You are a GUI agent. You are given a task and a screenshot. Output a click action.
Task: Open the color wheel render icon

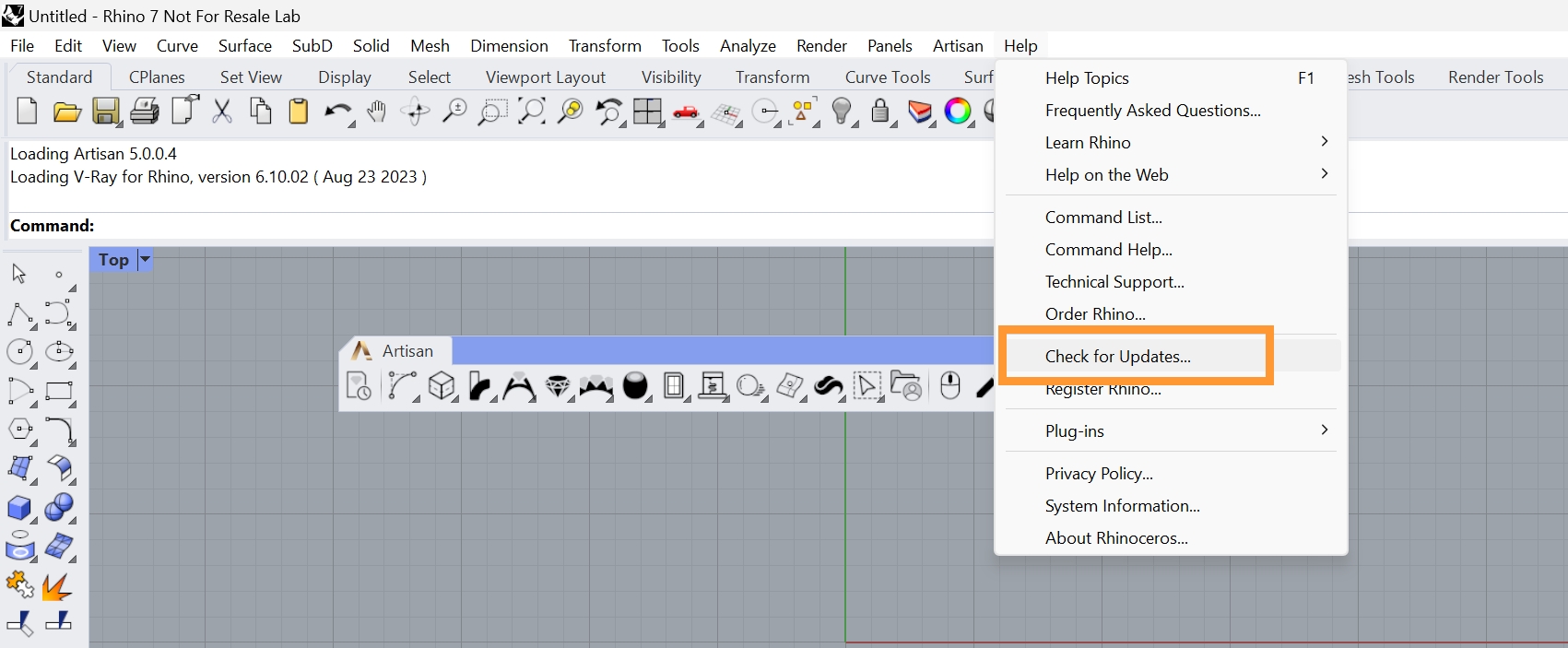(958, 112)
